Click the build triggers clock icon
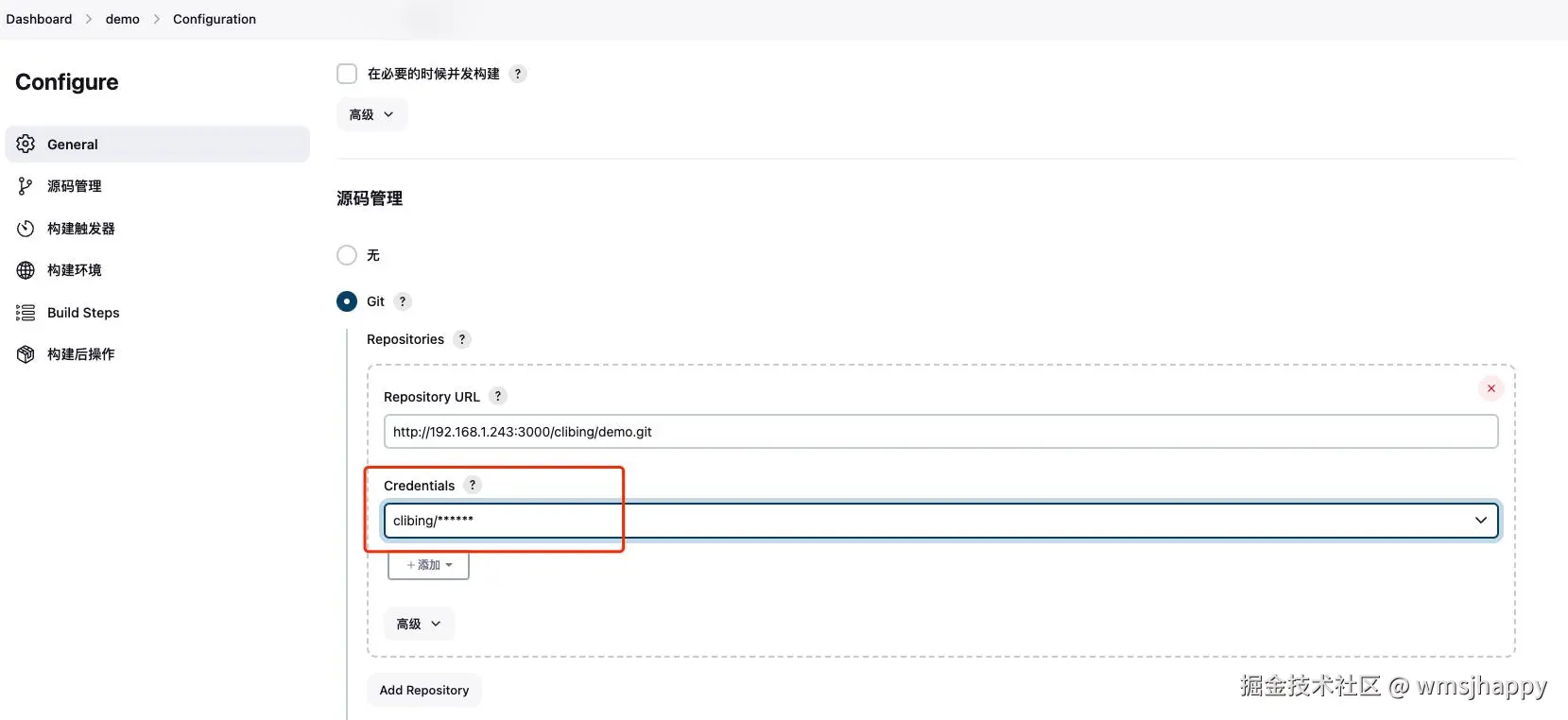1568x720 pixels. point(26,229)
